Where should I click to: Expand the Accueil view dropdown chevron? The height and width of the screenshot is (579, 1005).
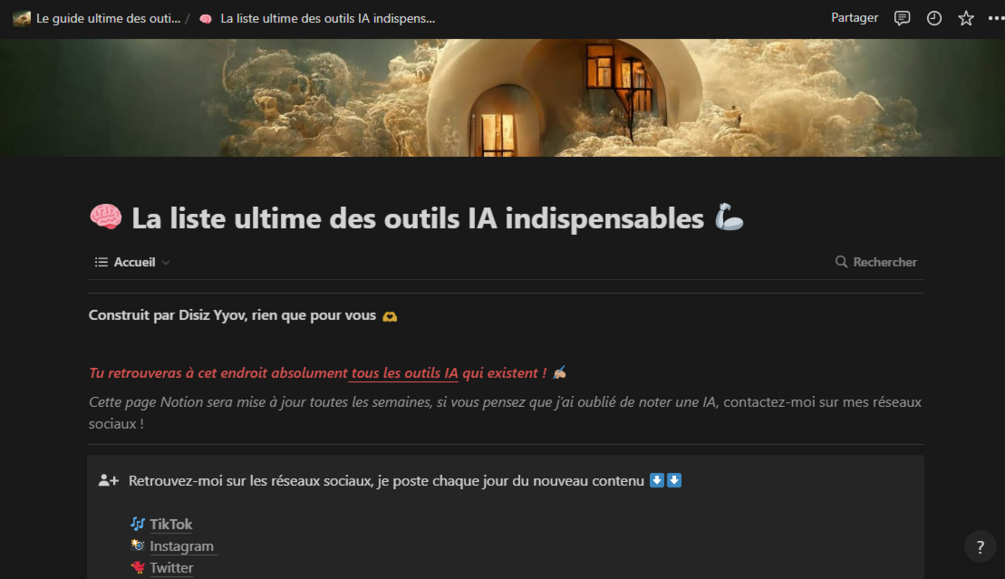pos(166,262)
